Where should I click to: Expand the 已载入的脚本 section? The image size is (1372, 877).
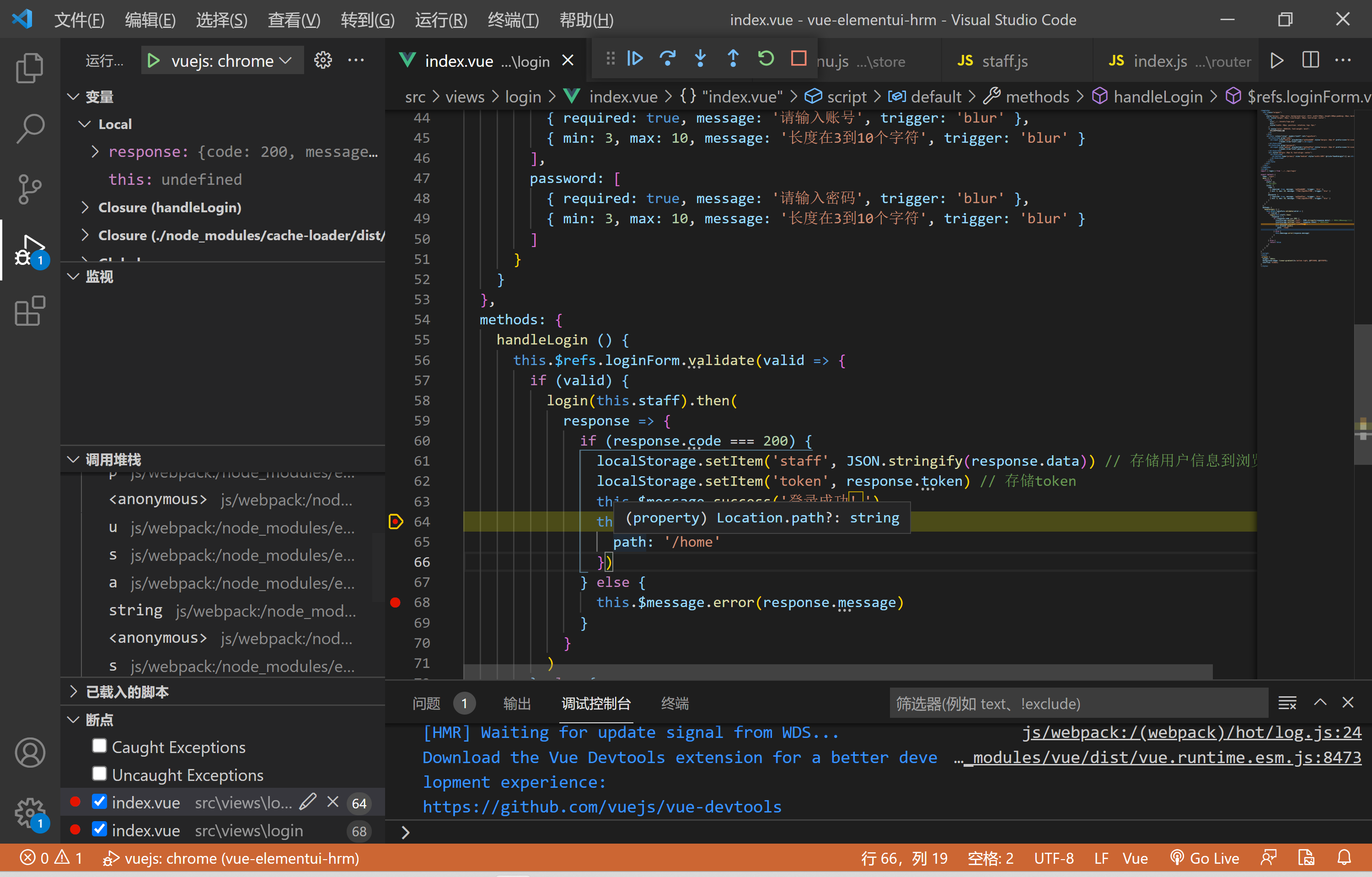point(73,692)
